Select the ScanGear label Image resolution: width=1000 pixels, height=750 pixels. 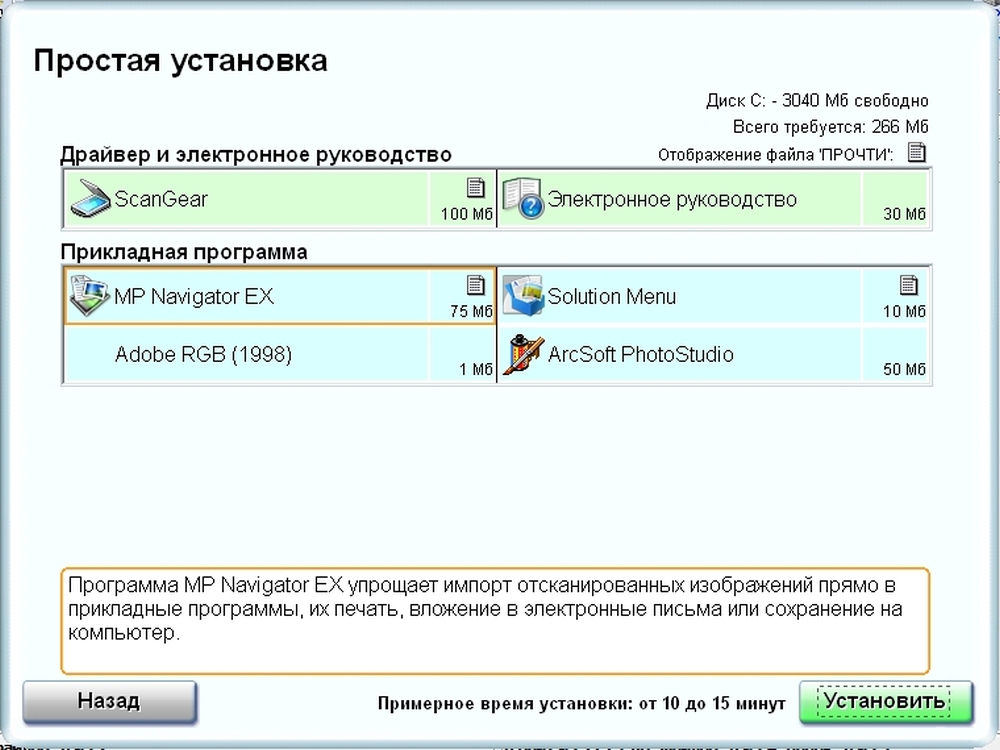161,199
